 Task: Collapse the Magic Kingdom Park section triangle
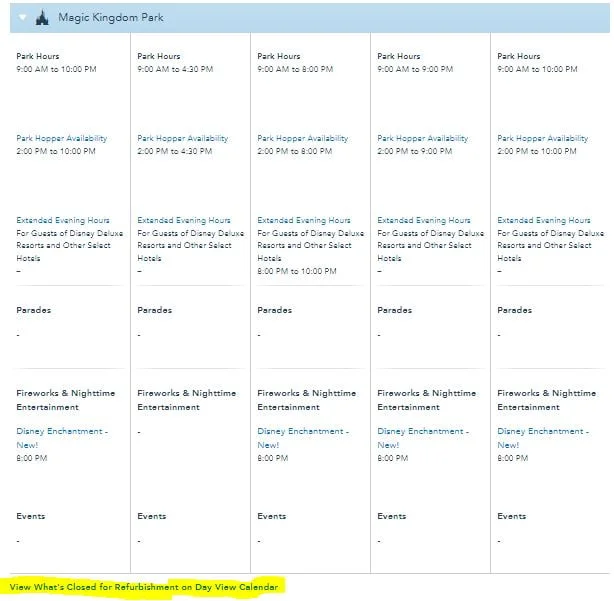tap(23, 17)
